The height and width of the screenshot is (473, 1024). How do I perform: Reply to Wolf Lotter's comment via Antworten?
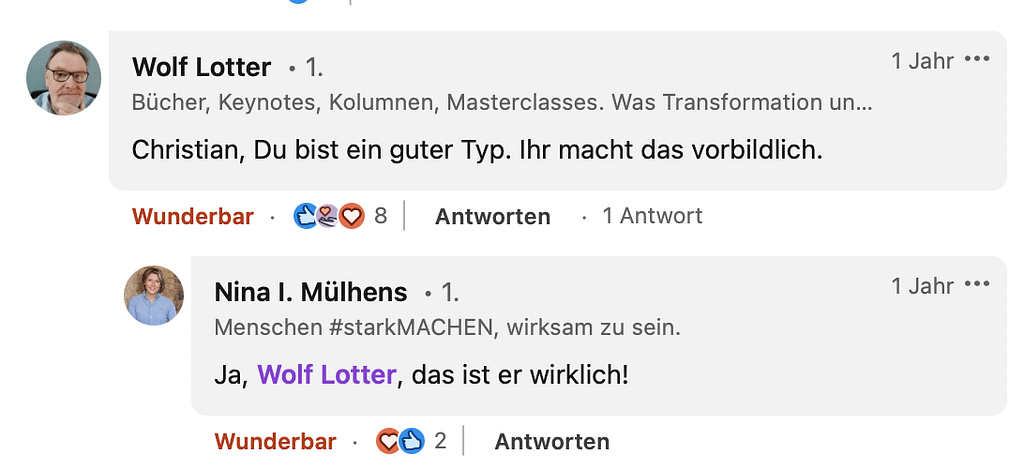(492, 216)
